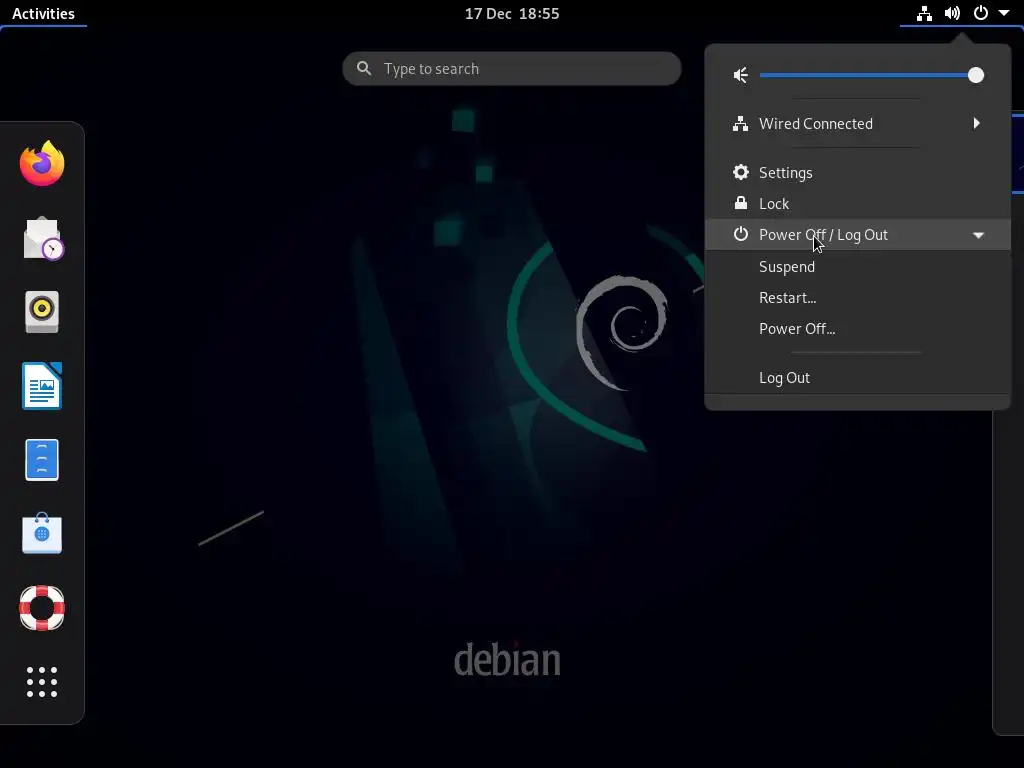
Task: Open the Help lifebuoy icon
Action: tap(42, 608)
